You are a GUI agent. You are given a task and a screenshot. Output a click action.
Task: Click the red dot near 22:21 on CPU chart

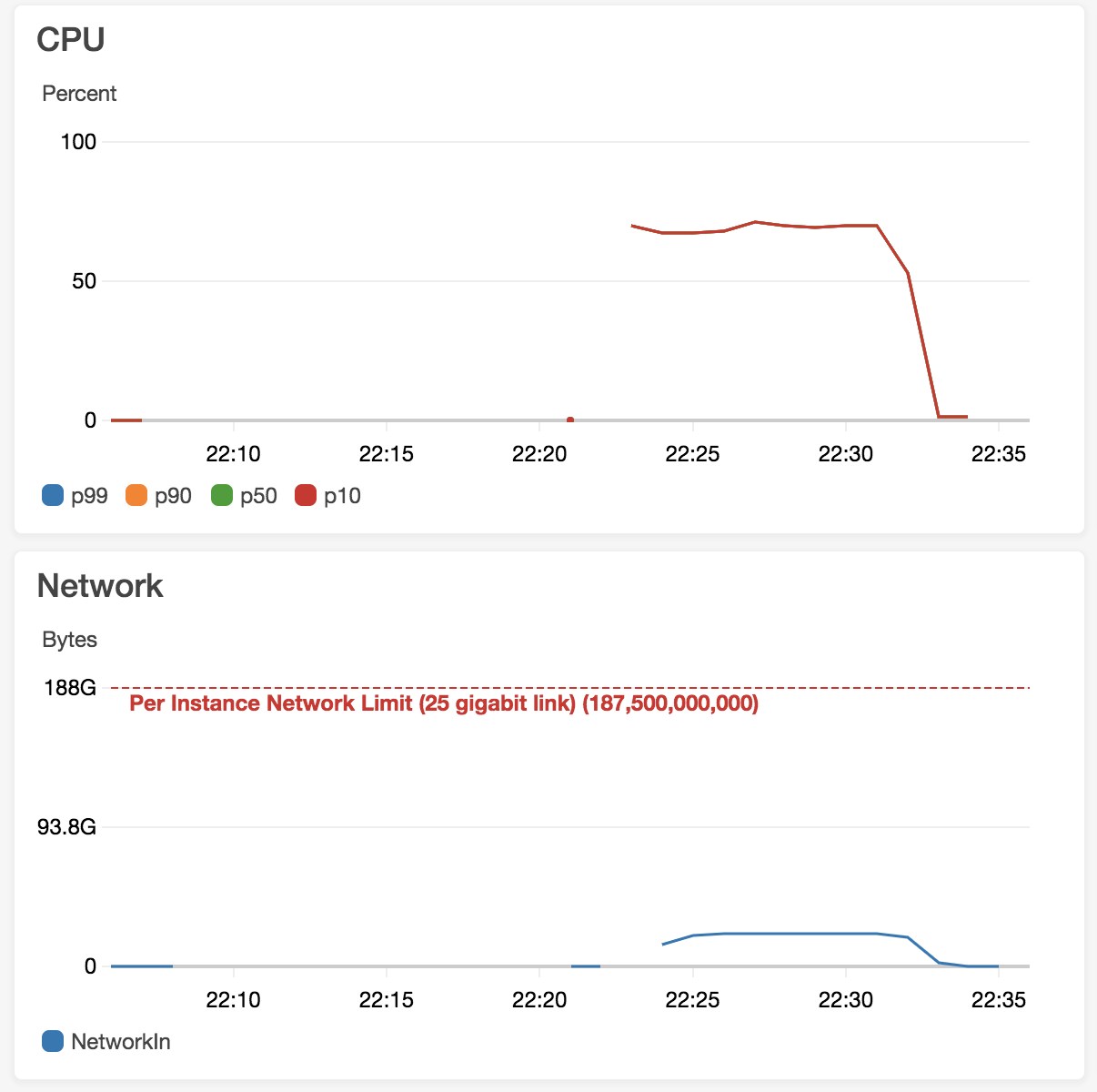(570, 420)
